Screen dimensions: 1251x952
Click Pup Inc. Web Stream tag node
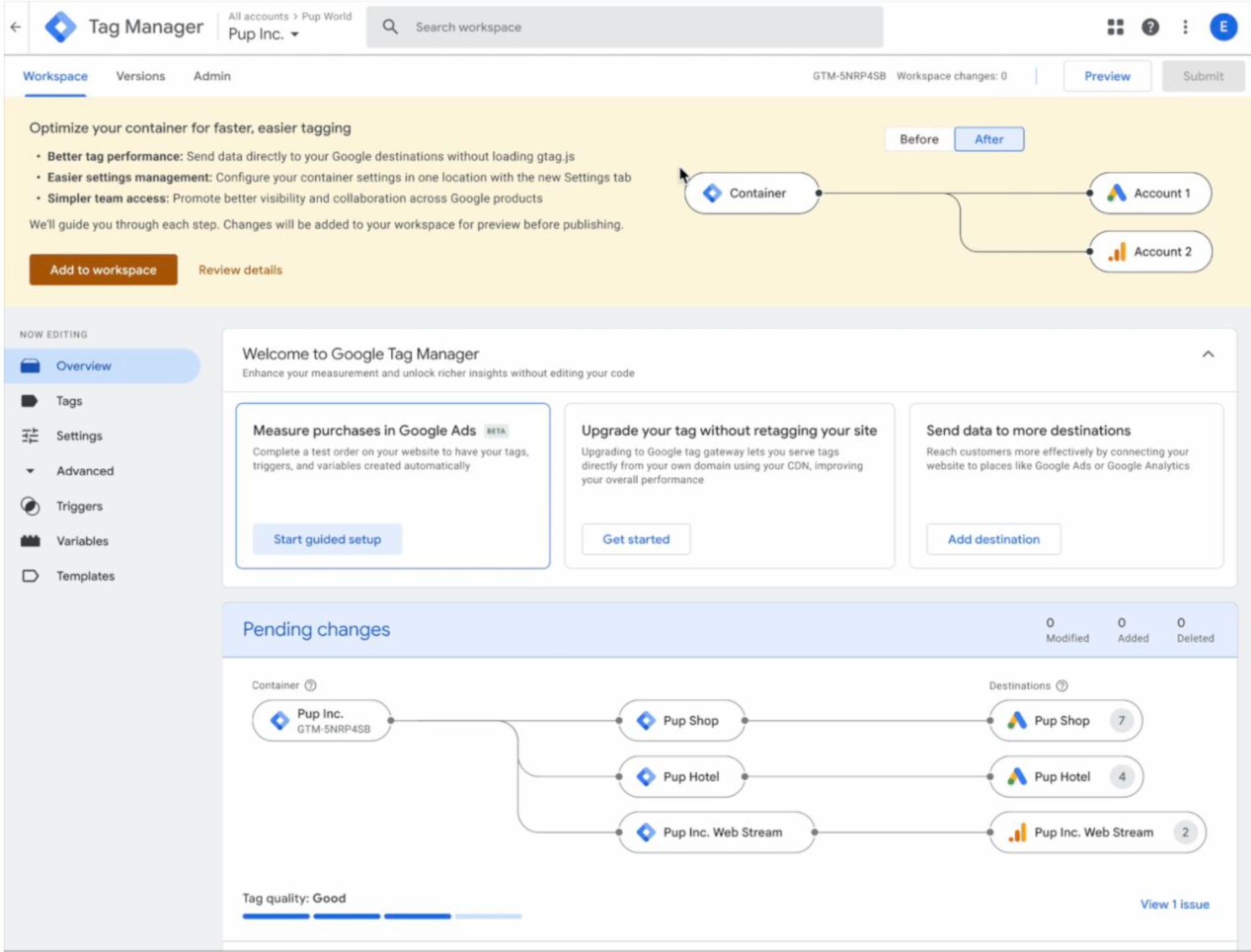[716, 833]
